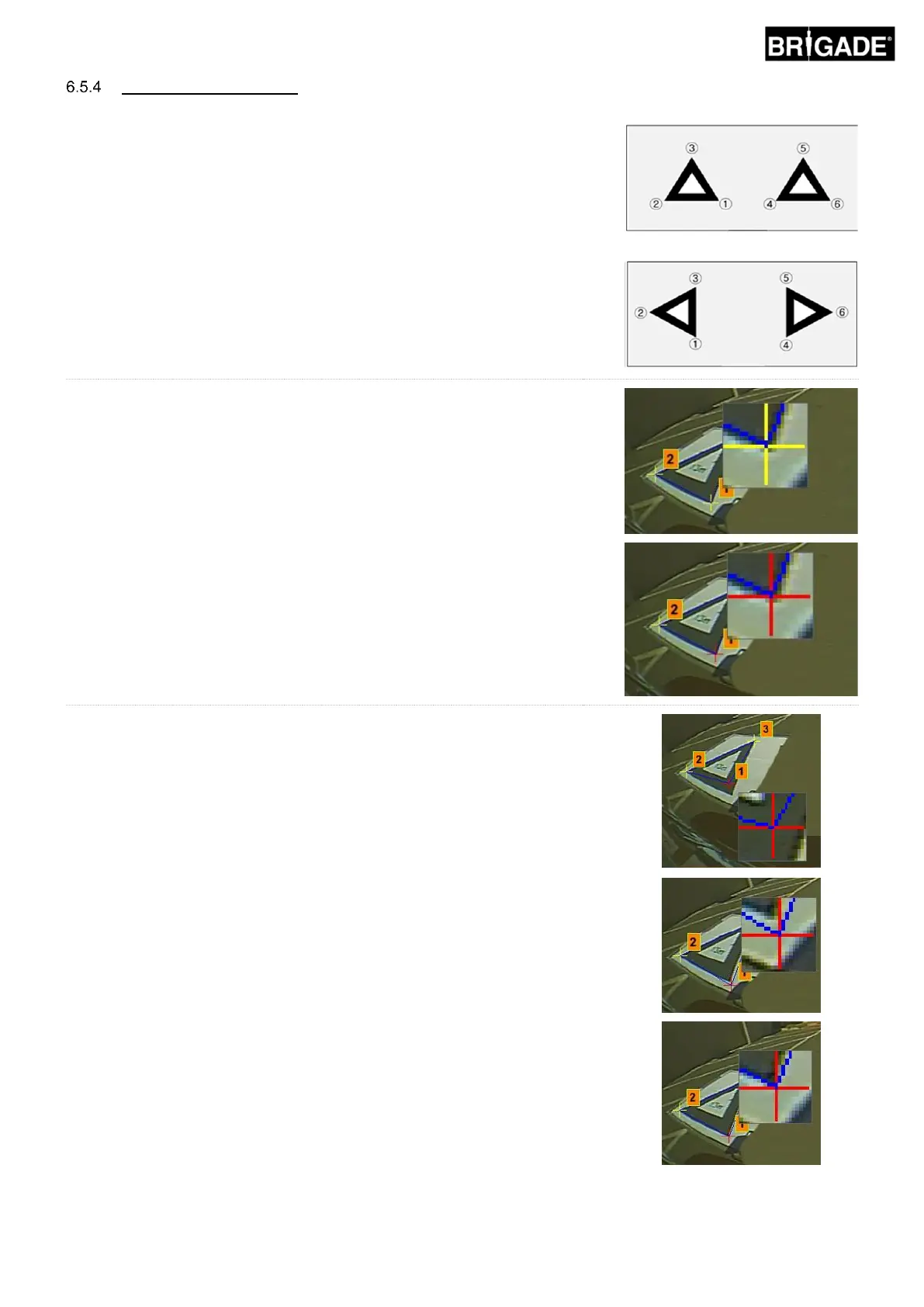This screenshot has width=924, height=1307.
Task: Select the right upward triangle in top diagram
Action: pos(803,181)
